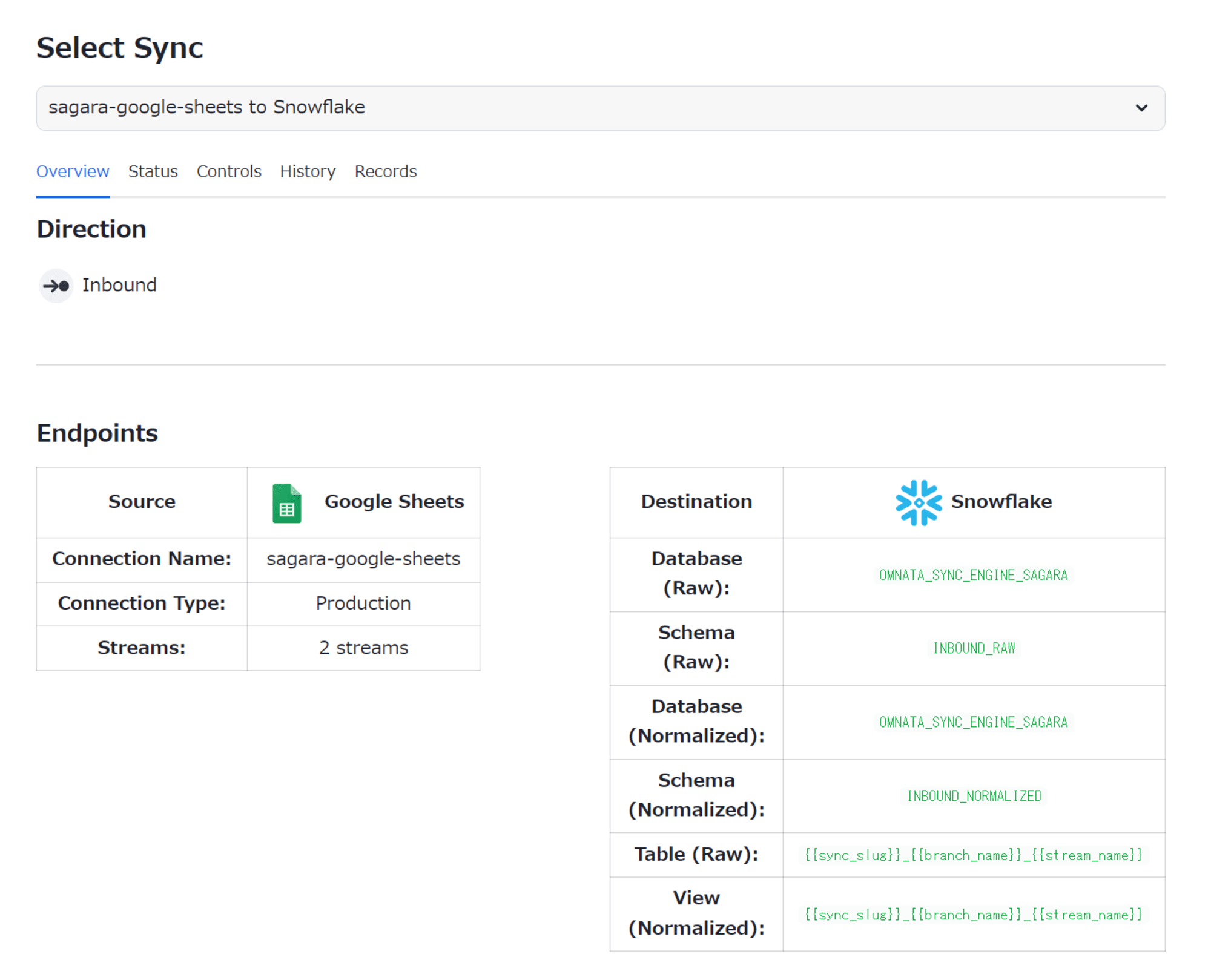The image size is (1211, 980).
Task: Open the Records tab
Action: (x=385, y=171)
